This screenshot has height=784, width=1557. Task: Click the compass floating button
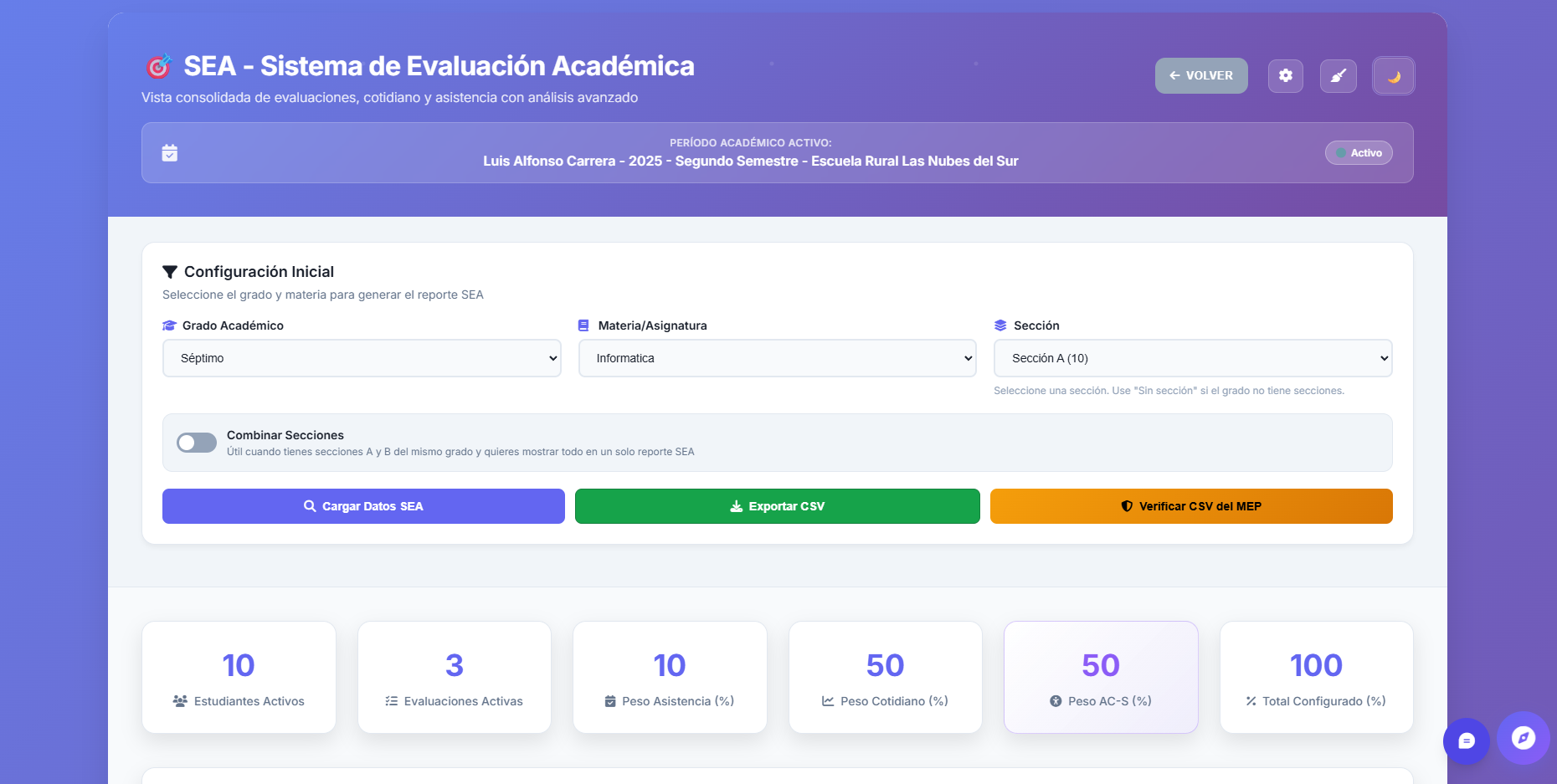[1523, 737]
